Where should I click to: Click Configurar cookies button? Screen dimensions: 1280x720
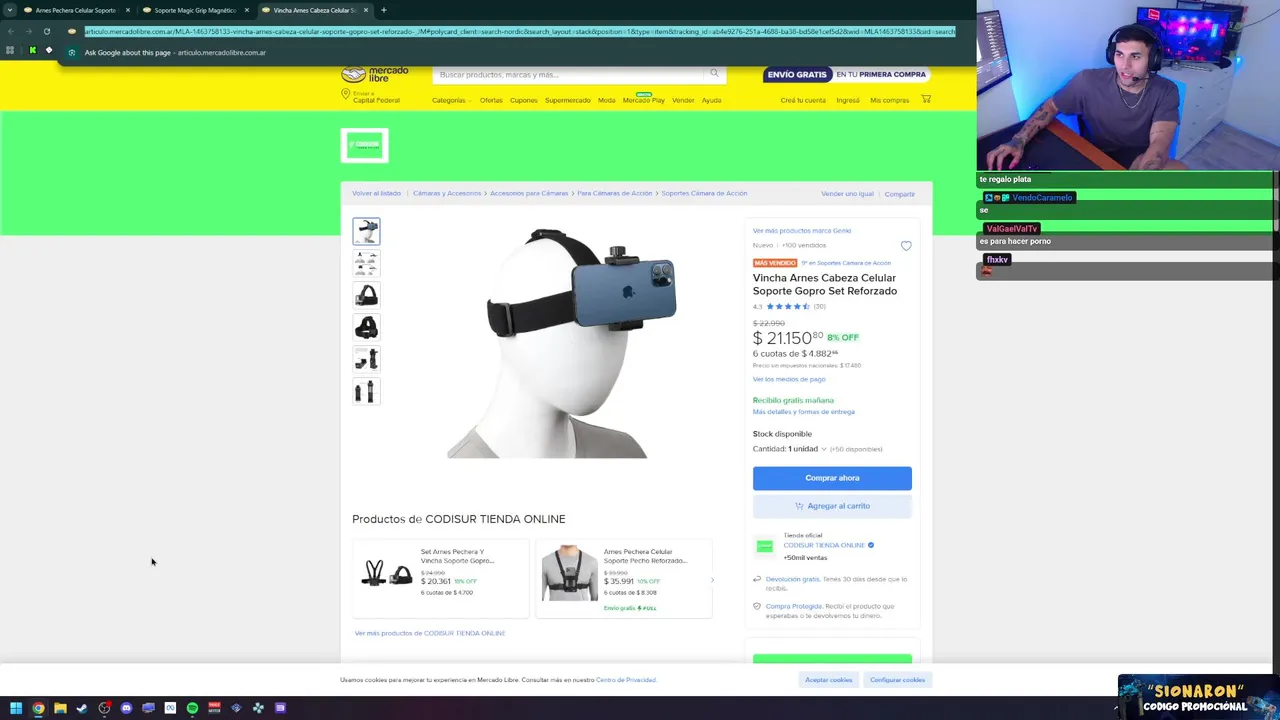tap(897, 680)
